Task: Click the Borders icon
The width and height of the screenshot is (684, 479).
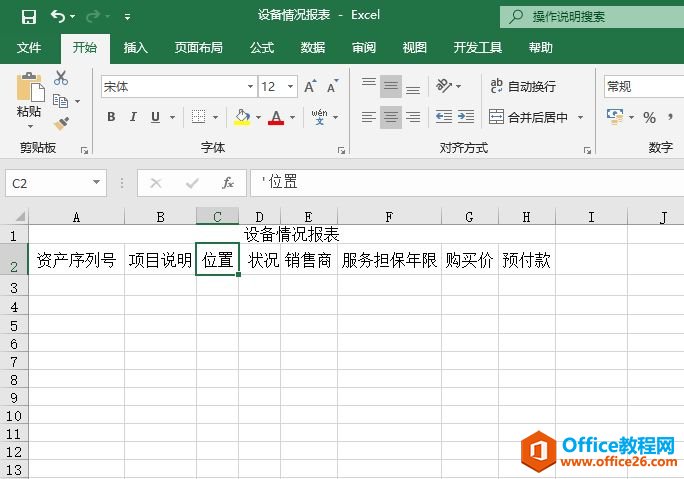Action: point(198,117)
